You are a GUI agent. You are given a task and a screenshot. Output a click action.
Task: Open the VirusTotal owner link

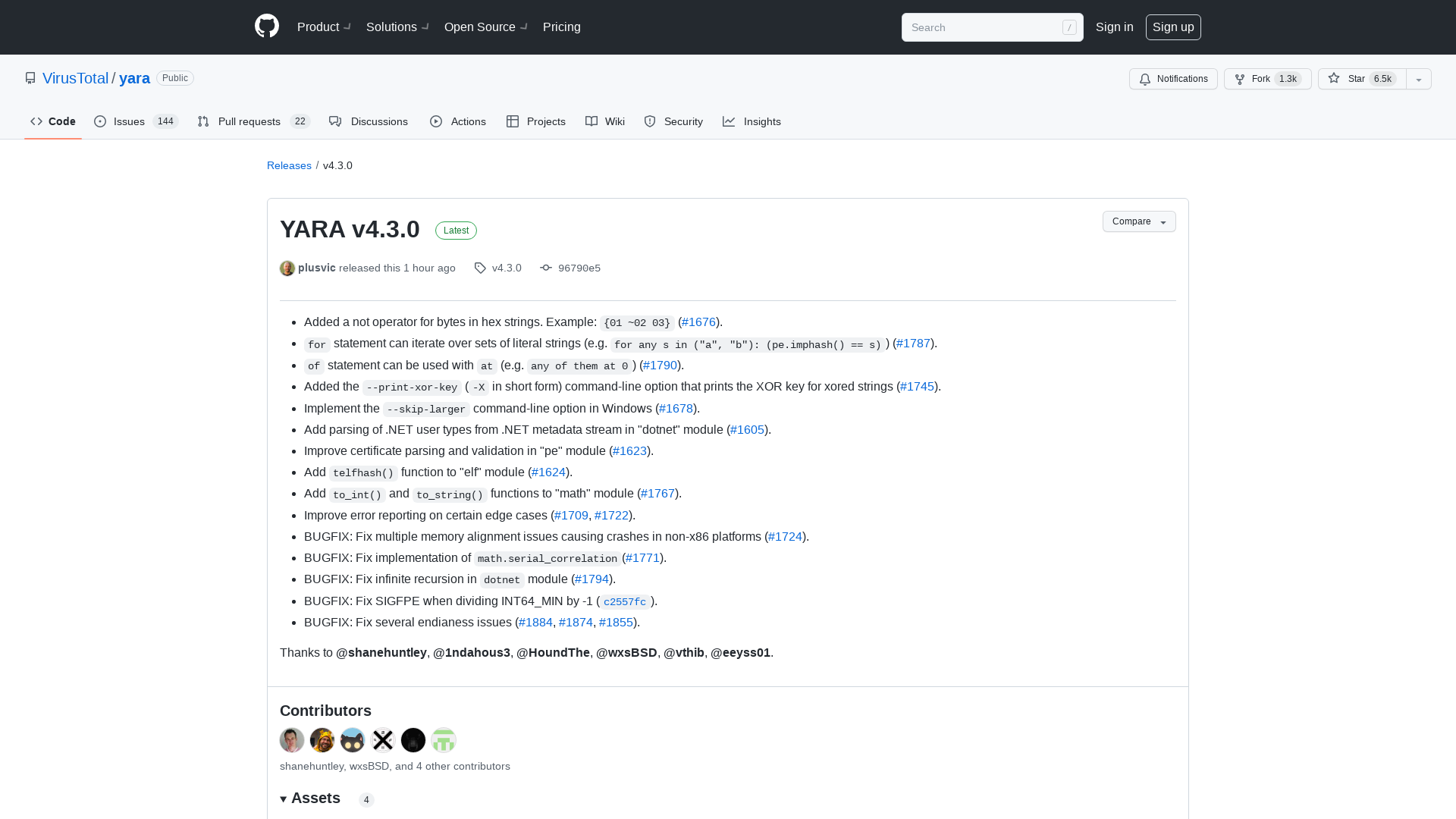coord(76,78)
